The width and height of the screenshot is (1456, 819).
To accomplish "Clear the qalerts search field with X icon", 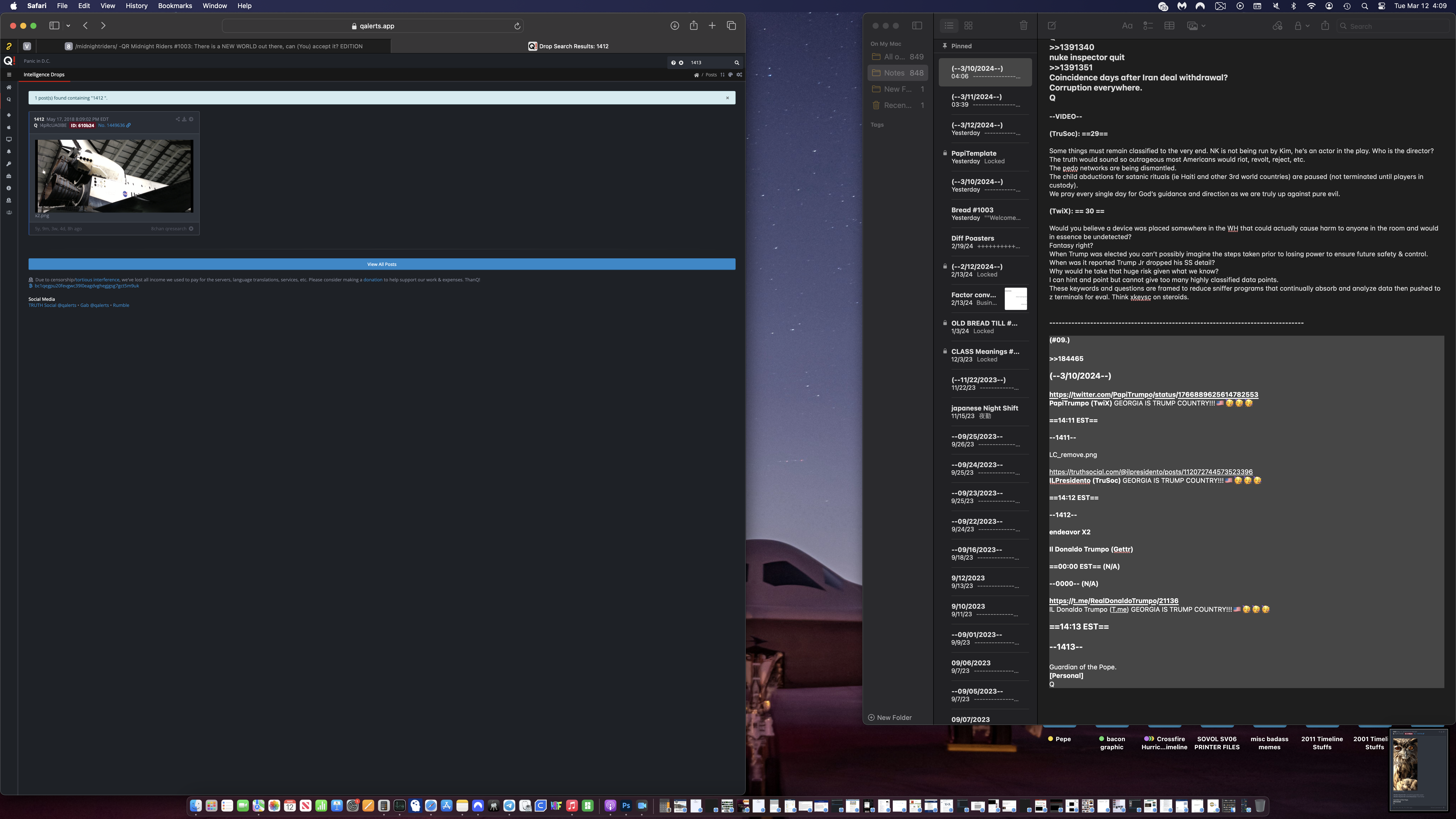I will (681, 63).
